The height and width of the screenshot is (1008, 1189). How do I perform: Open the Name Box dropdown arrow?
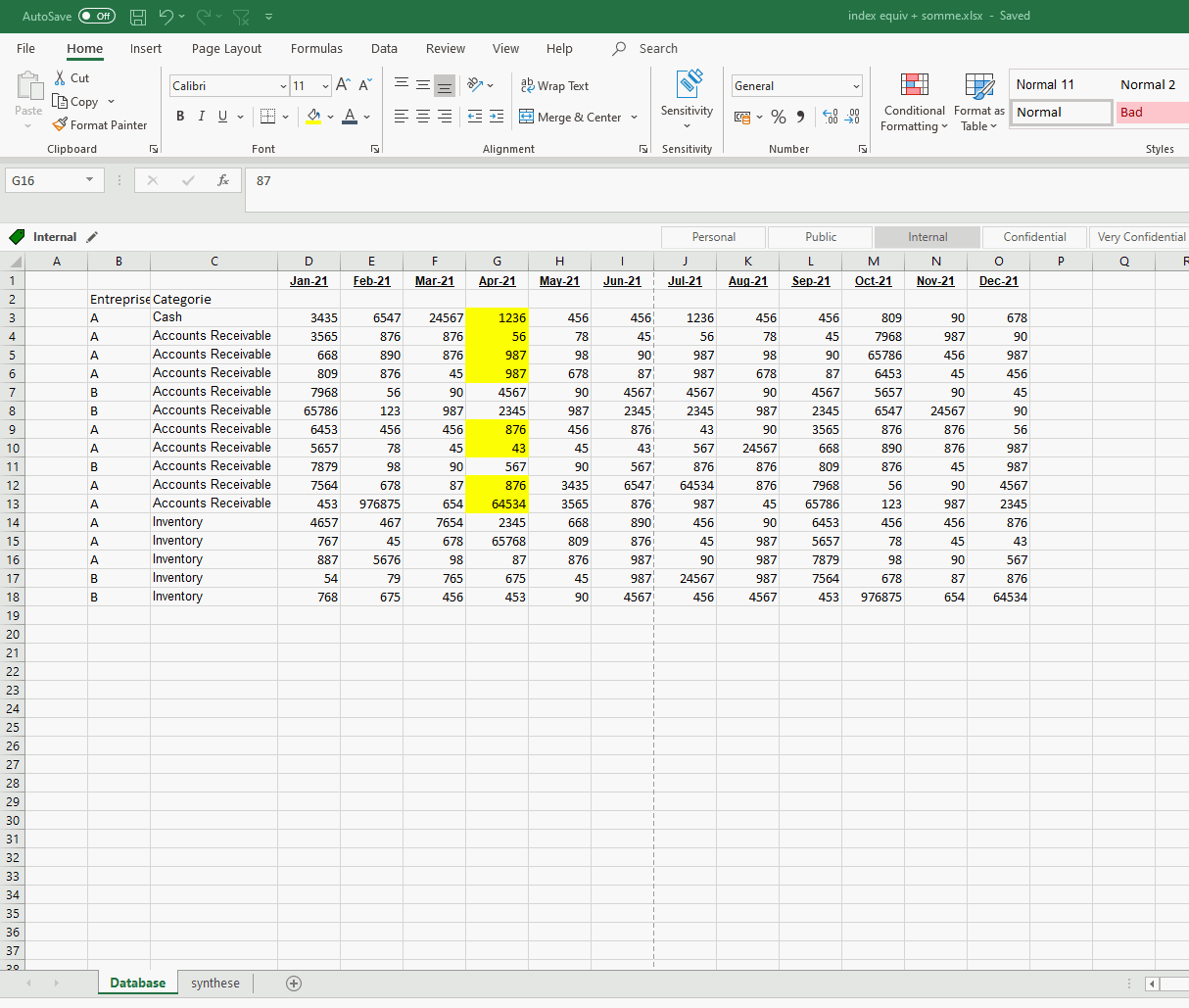[89, 180]
